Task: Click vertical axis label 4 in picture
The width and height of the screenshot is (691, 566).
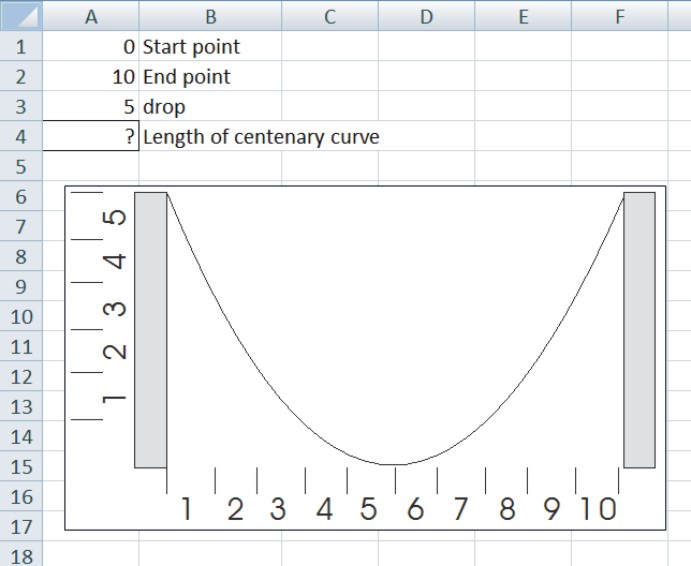Action: click(x=115, y=261)
